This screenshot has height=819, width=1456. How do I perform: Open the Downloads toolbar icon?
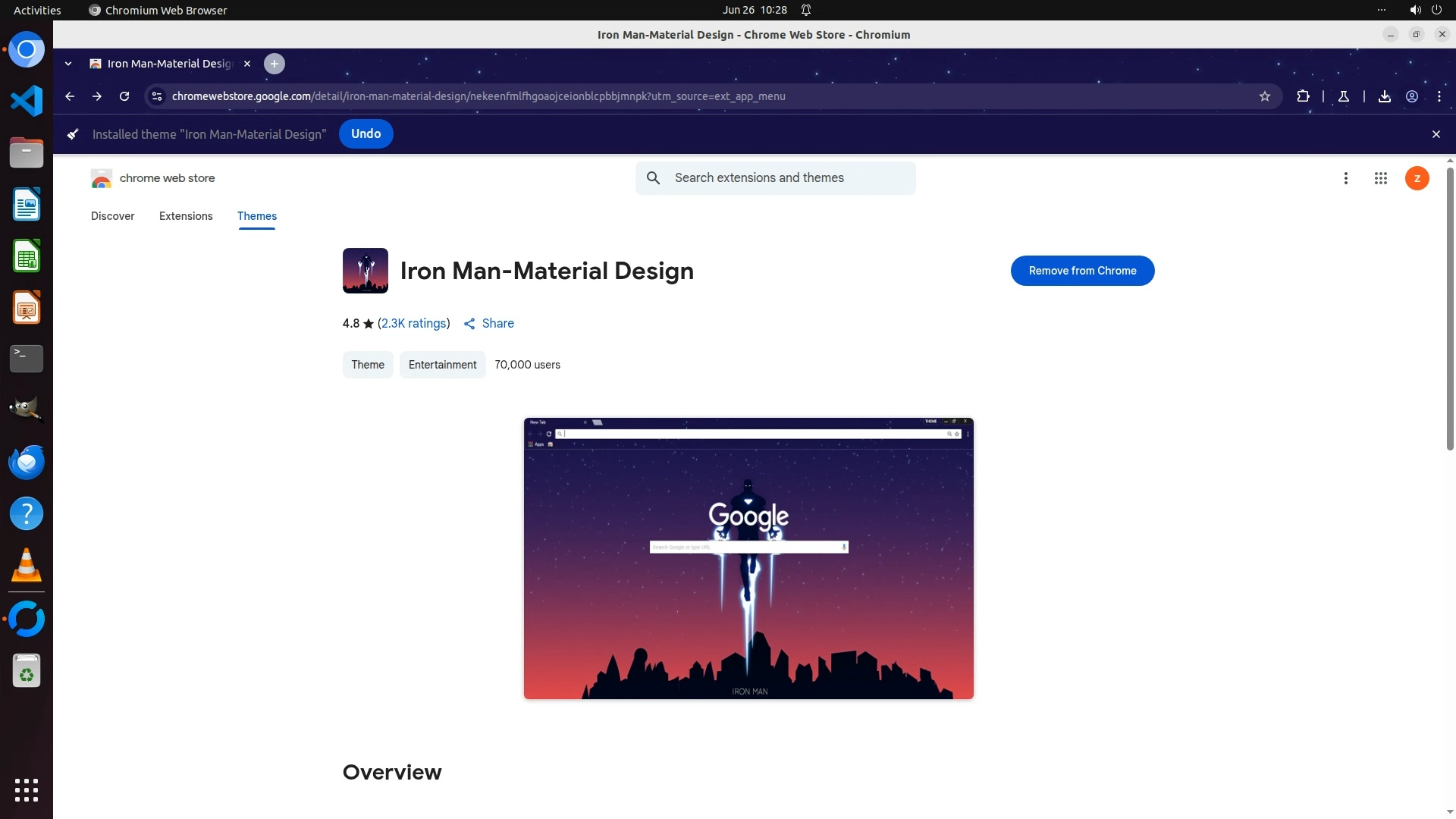[x=1384, y=96]
